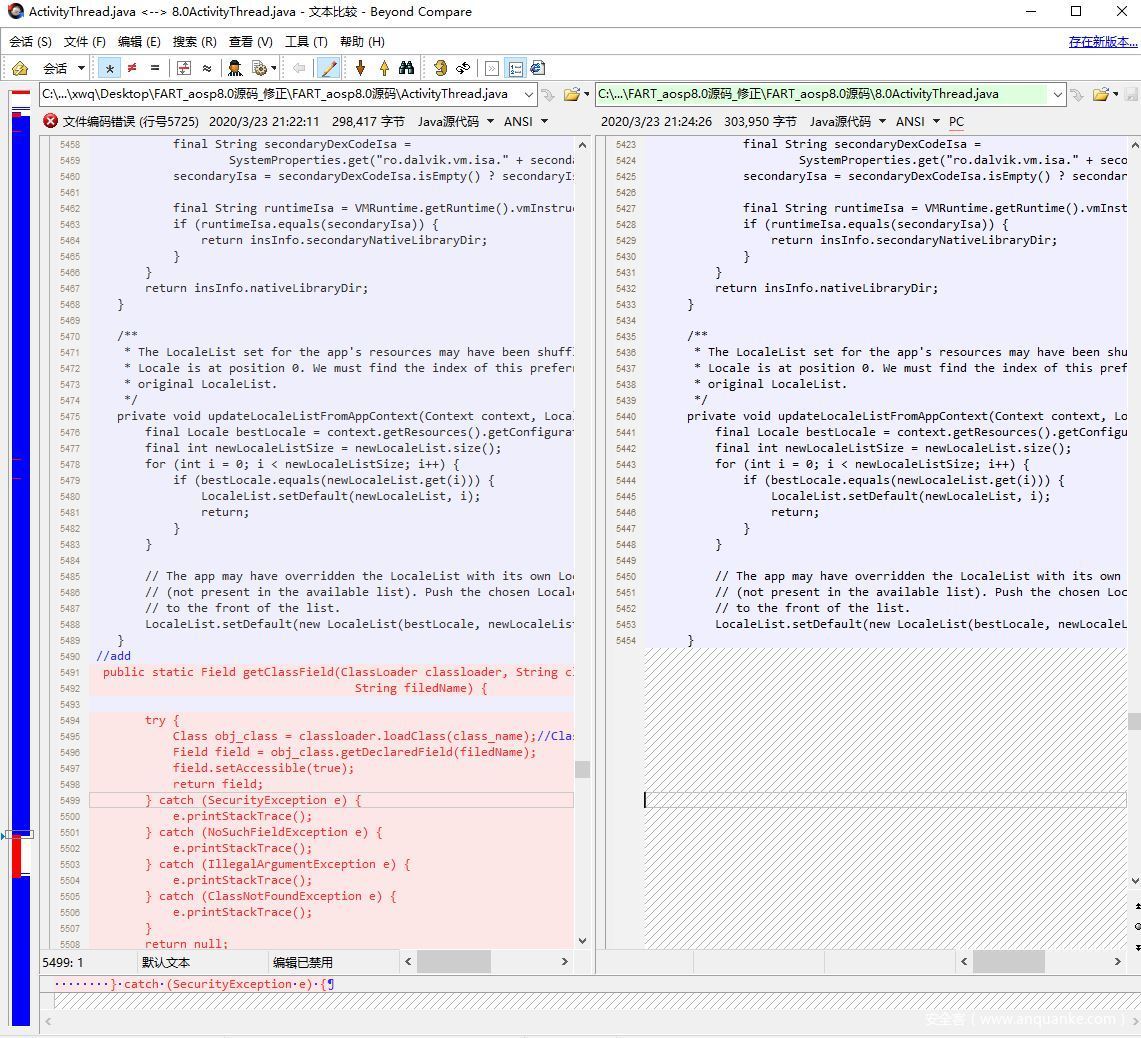Jump to the previous difference section

[x=384, y=68]
